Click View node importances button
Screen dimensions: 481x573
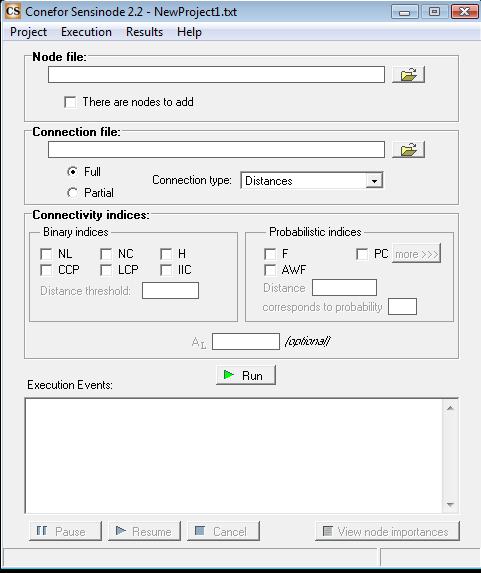[x=387, y=531]
